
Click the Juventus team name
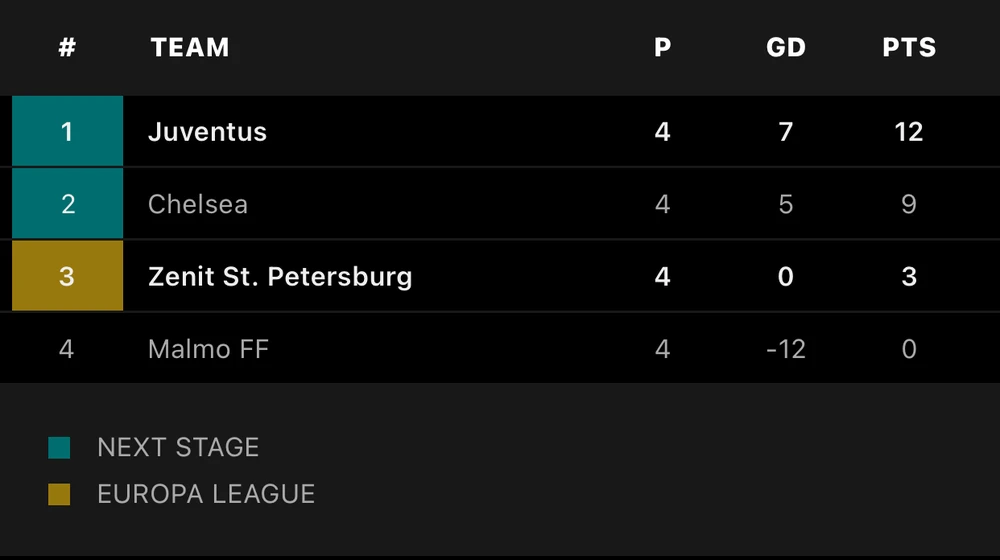207,132
